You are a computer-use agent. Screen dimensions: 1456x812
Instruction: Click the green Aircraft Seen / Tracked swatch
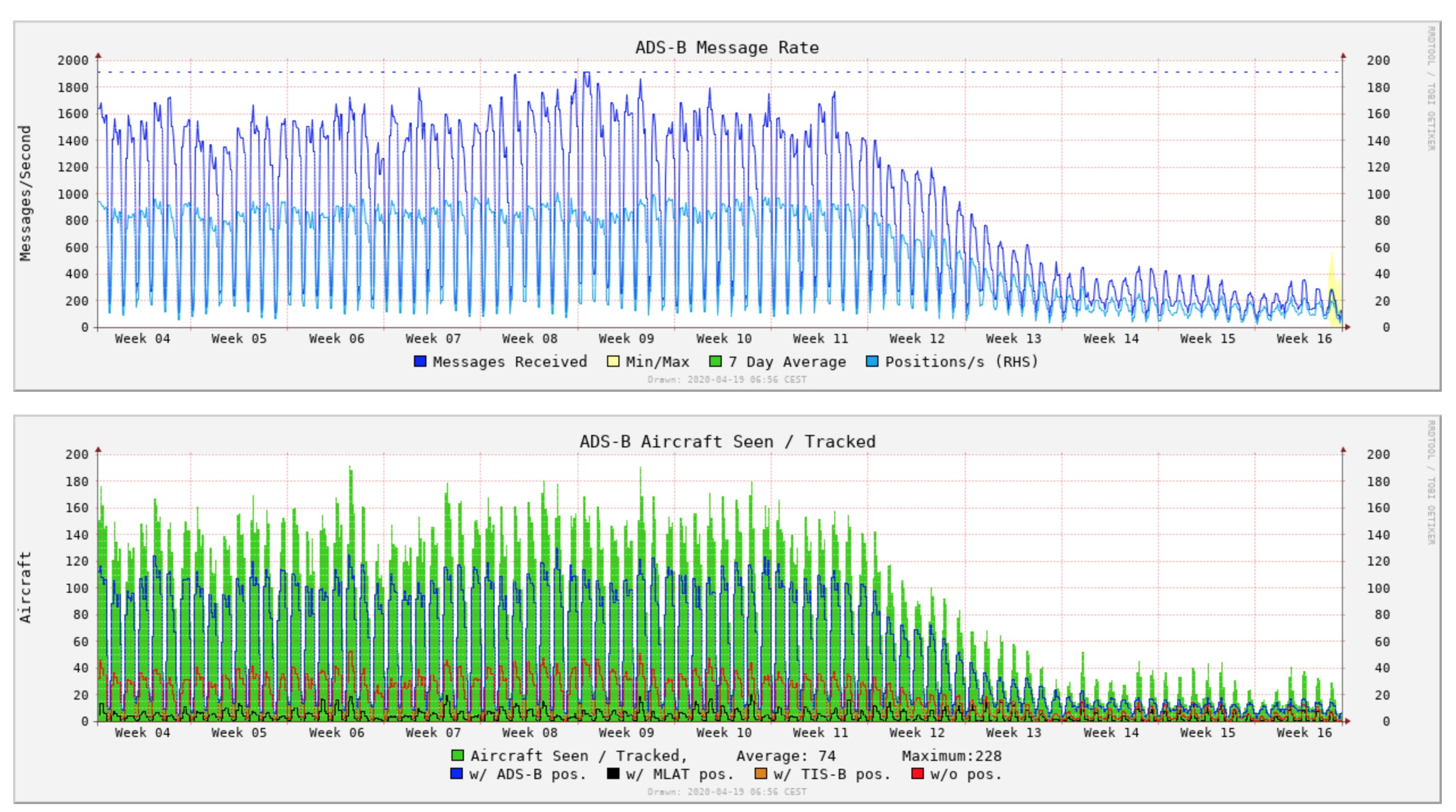(x=457, y=755)
